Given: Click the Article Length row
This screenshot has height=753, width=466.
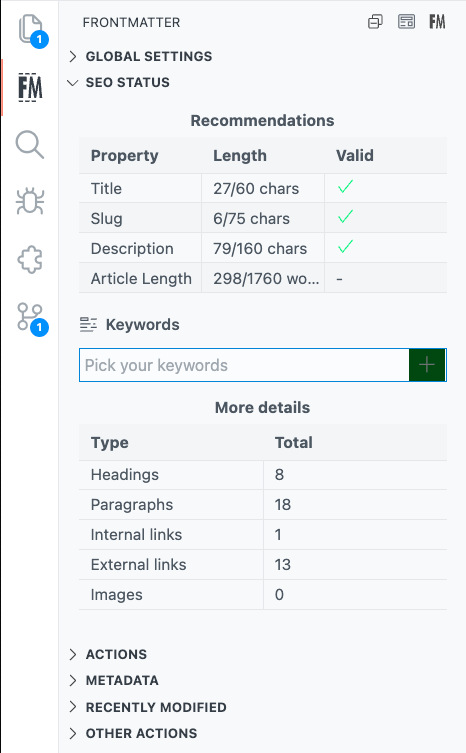Looking at the screenshot, I should coord(263,278).
